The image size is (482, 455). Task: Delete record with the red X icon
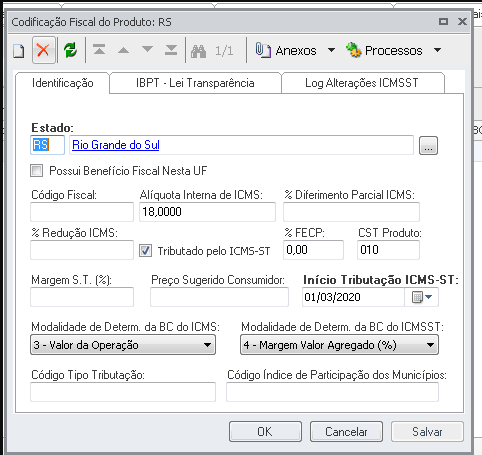(43, 50)
